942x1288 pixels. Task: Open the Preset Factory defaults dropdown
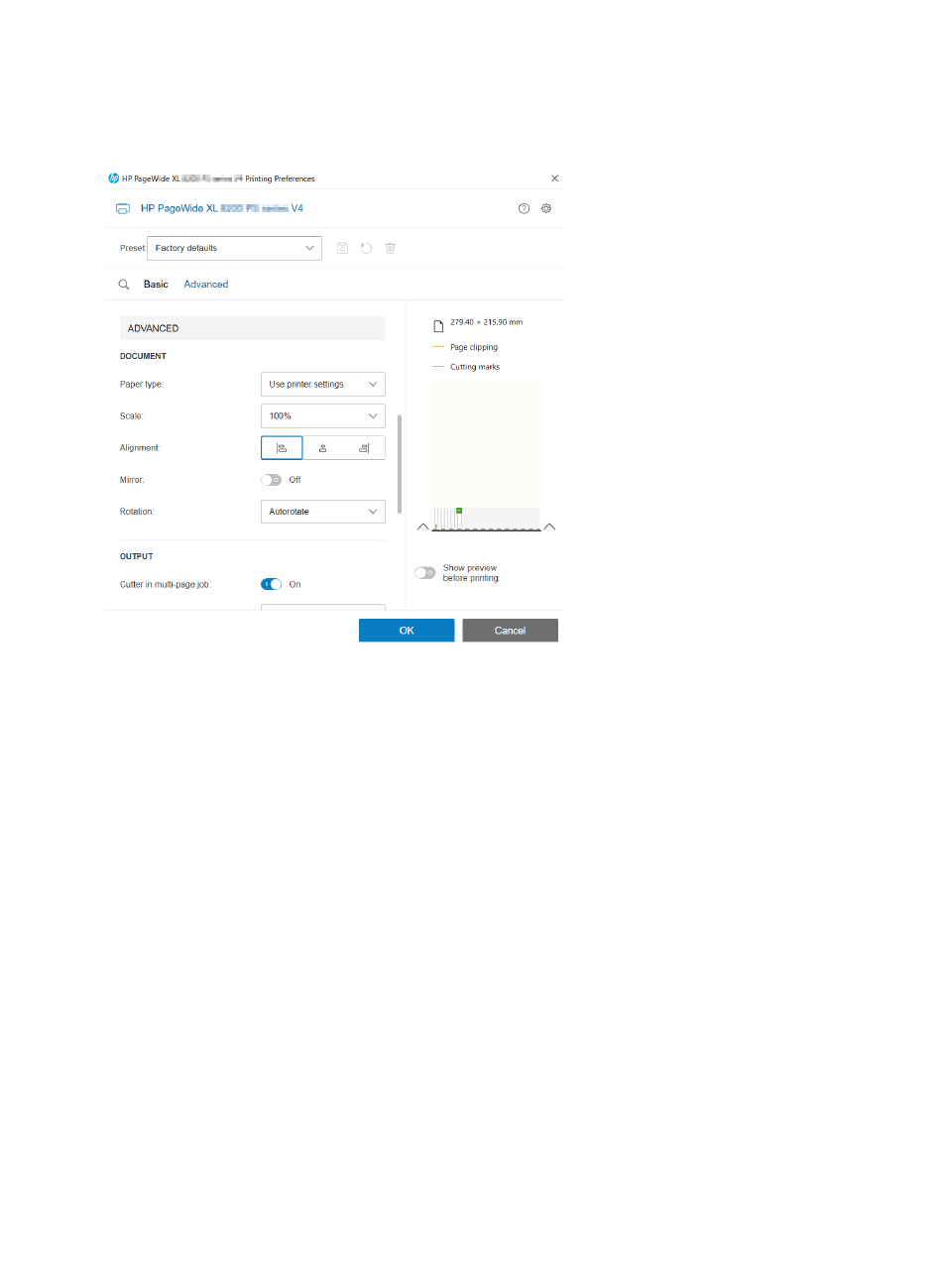click(x=234, y=248)
